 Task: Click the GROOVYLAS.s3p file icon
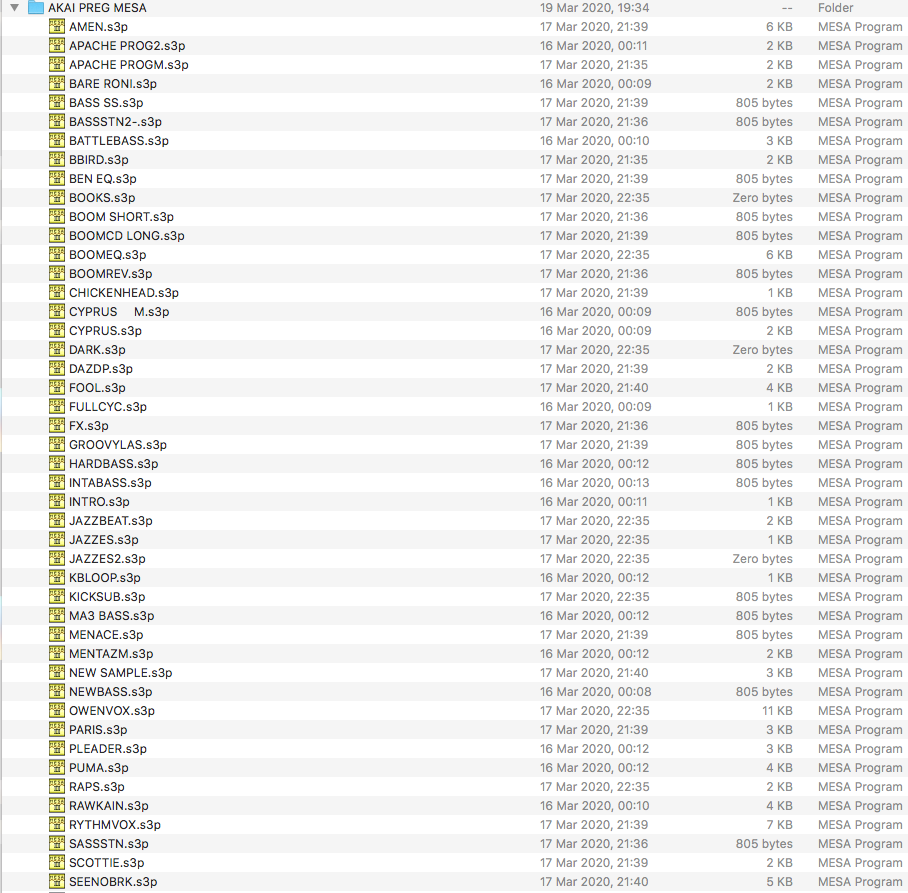(x=57, y=445)
